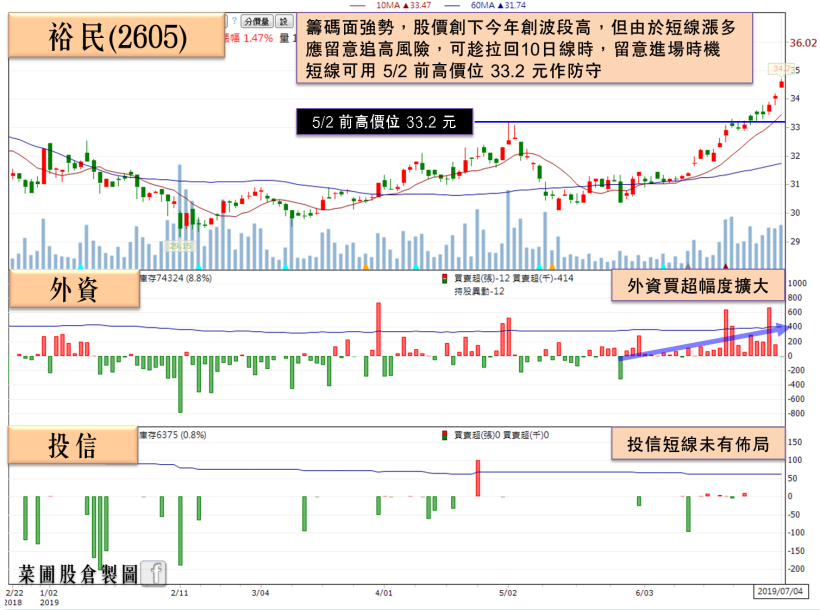The width and height of the screenshot is (820, 610).
Task: Select the 漲幅 1.47% change readout
Action: [249, 38]
